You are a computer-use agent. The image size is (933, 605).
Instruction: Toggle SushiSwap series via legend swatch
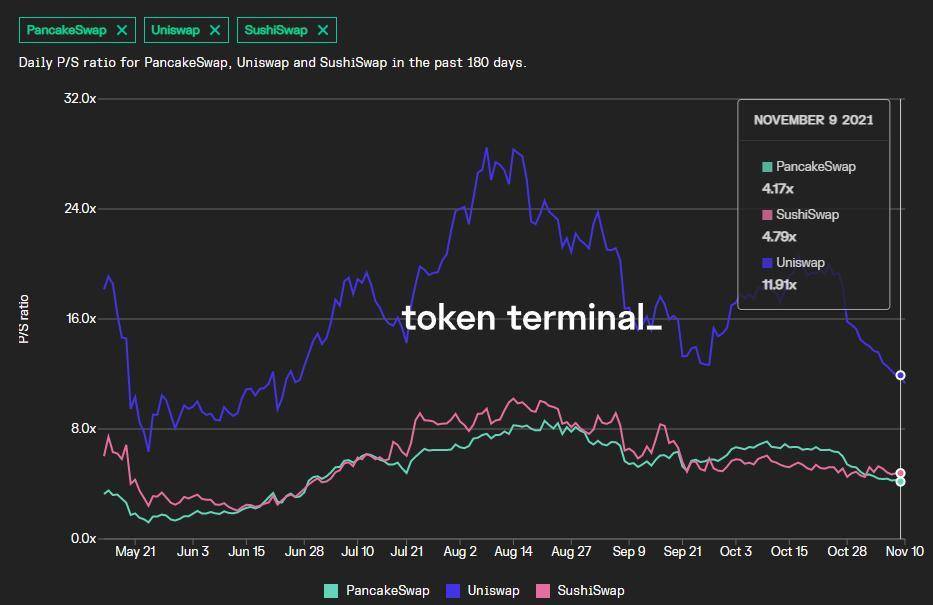(x=543, y=591)
